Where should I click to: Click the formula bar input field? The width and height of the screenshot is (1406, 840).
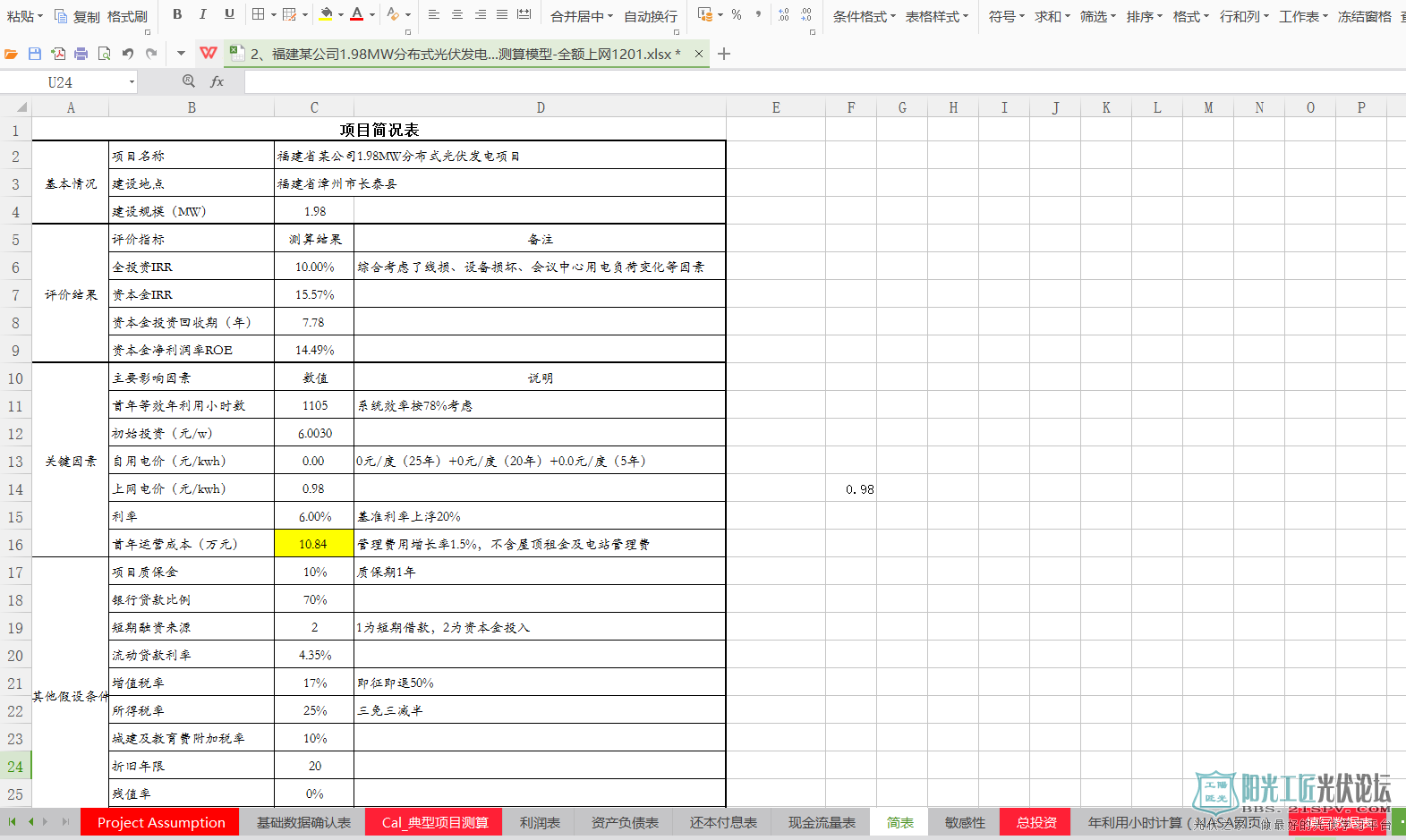coord(823,81)
